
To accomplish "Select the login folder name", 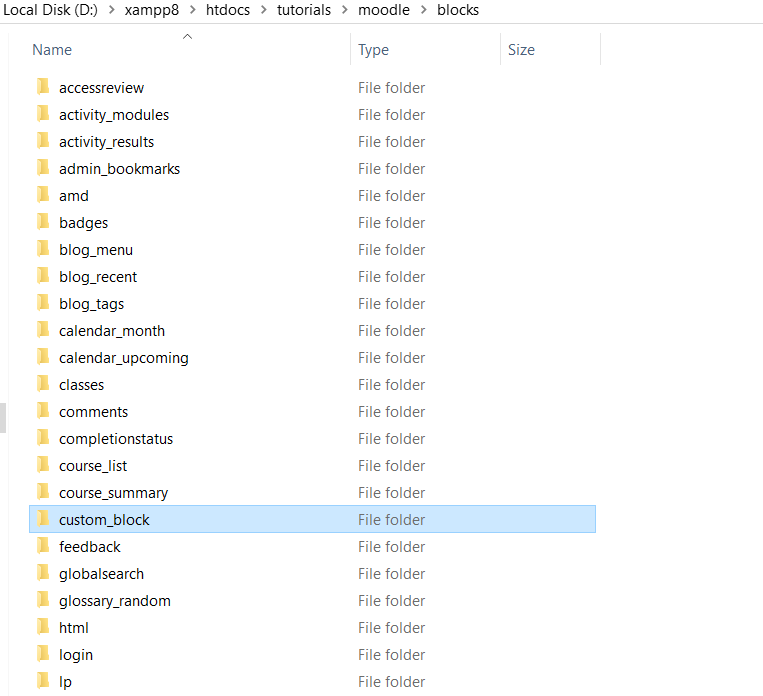I will 76,655.
